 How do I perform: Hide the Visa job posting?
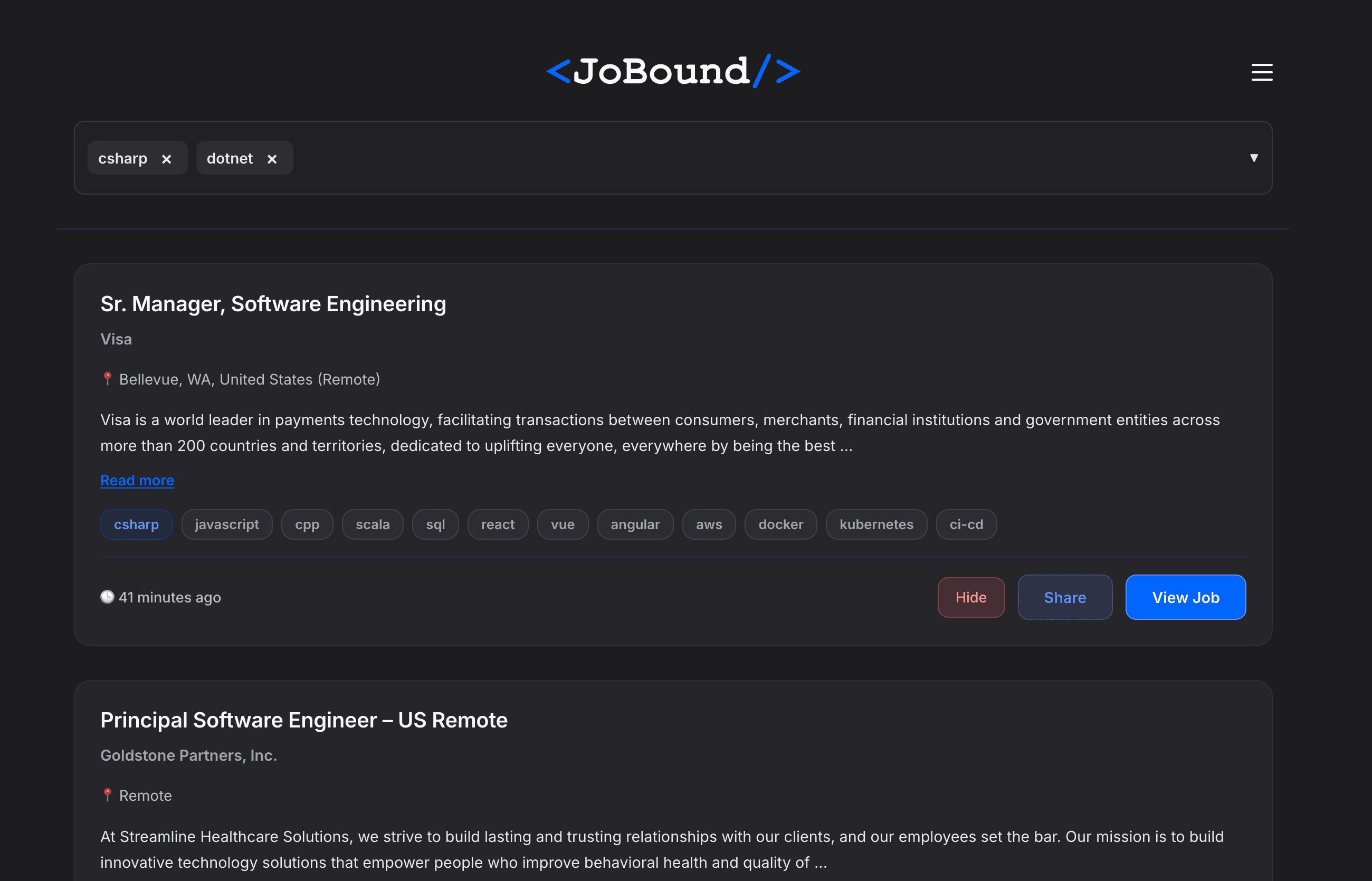pyautogui.click(x=971, y=597)
